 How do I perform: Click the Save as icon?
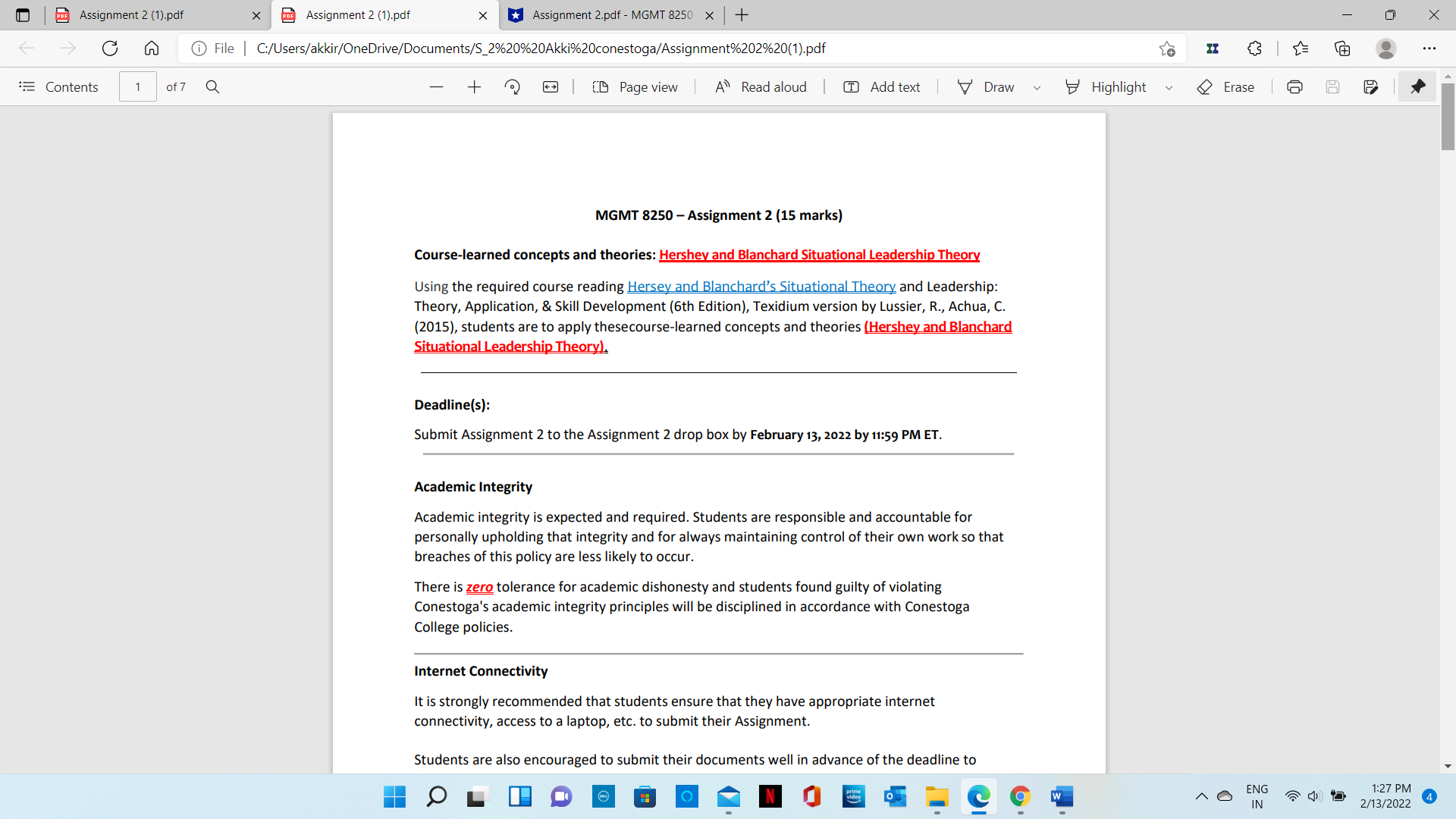coord(1370,87)
